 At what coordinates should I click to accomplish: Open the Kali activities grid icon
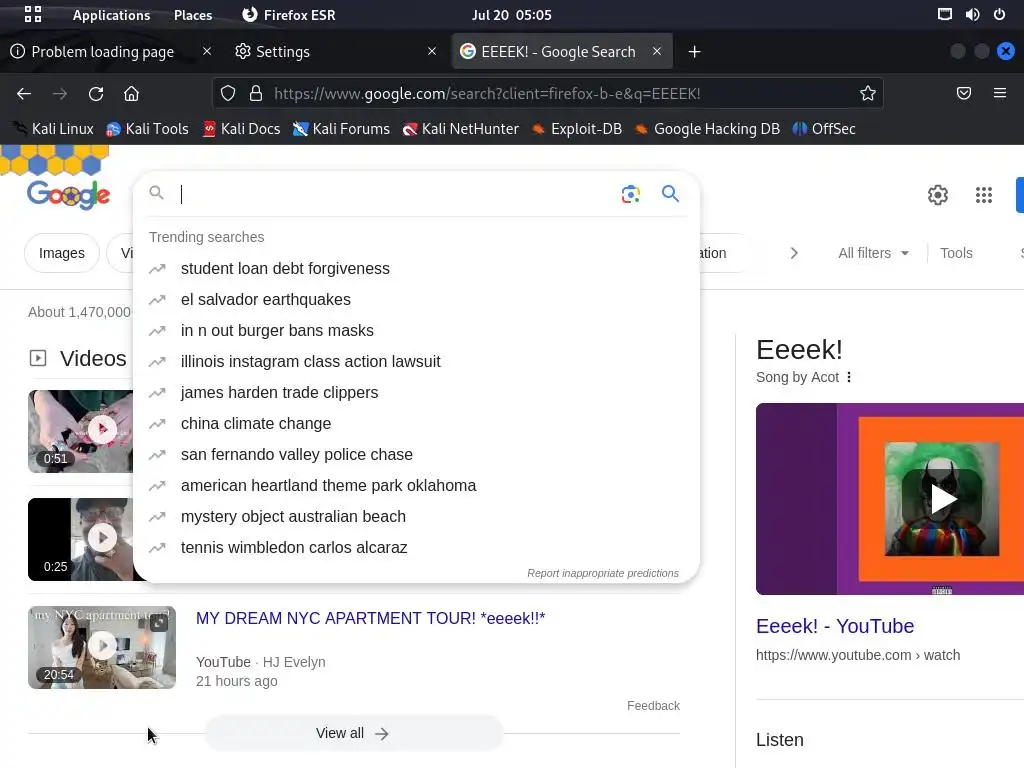click(x=33, y=14)
